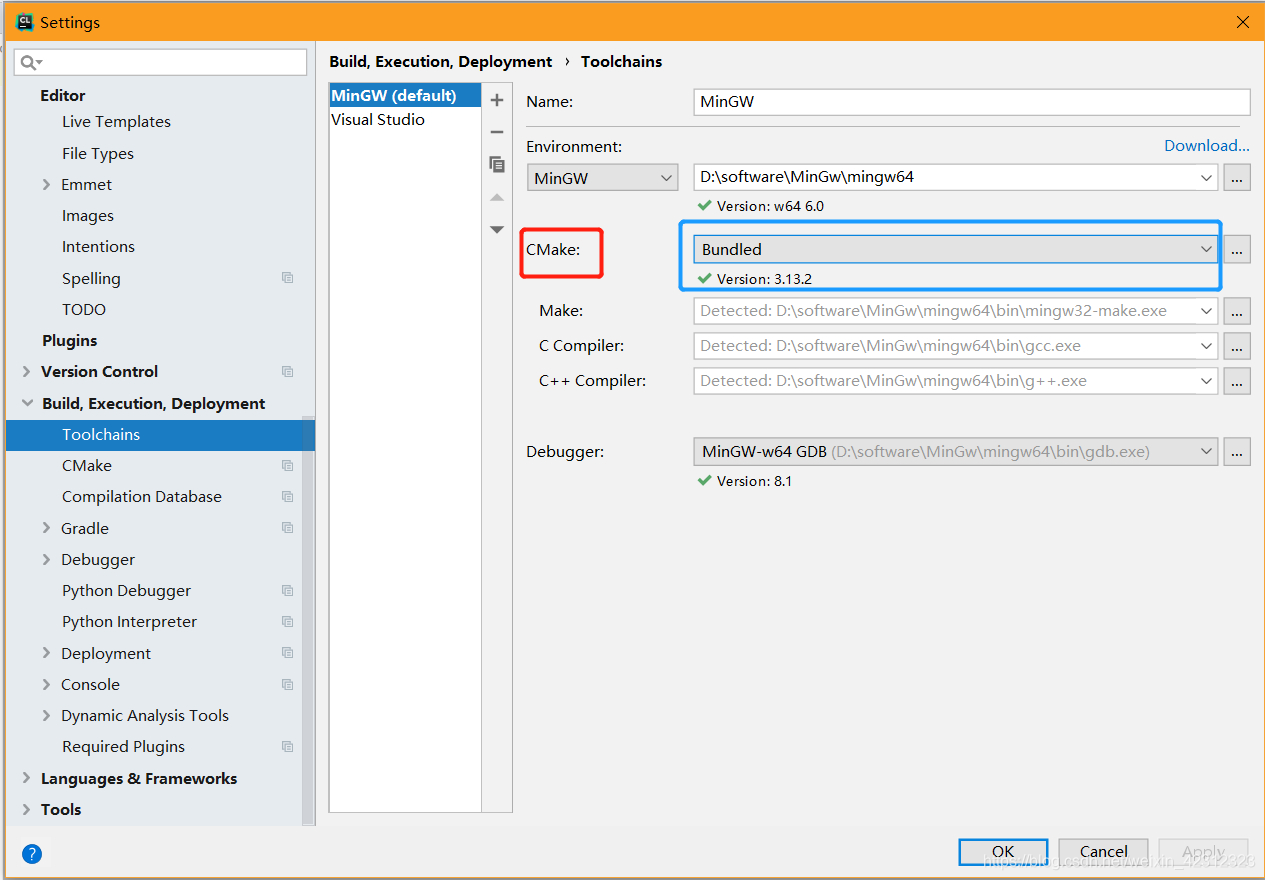Click project-level icon next to Gradle
Image resolution: width=1265 pixels, height=880 pixels.
click(288, 528)
